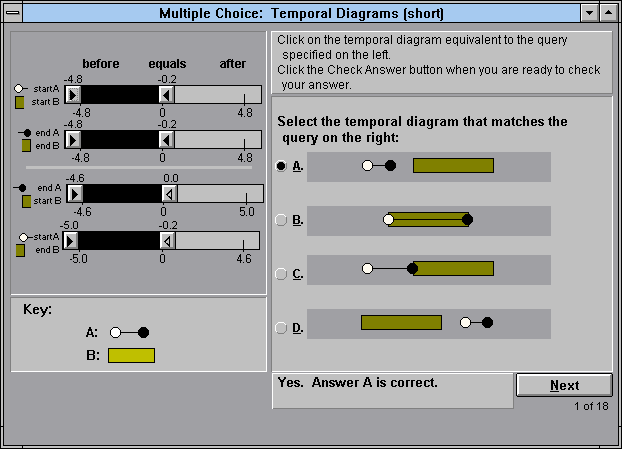Click right handle of end A/start B slider

coord(170,194)
